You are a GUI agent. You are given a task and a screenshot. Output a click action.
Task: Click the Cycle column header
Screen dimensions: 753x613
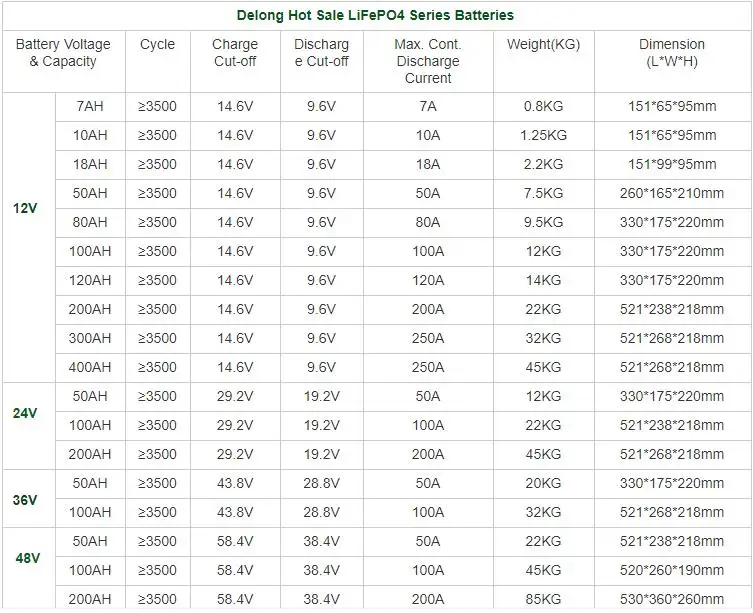(x=157, y=45)
